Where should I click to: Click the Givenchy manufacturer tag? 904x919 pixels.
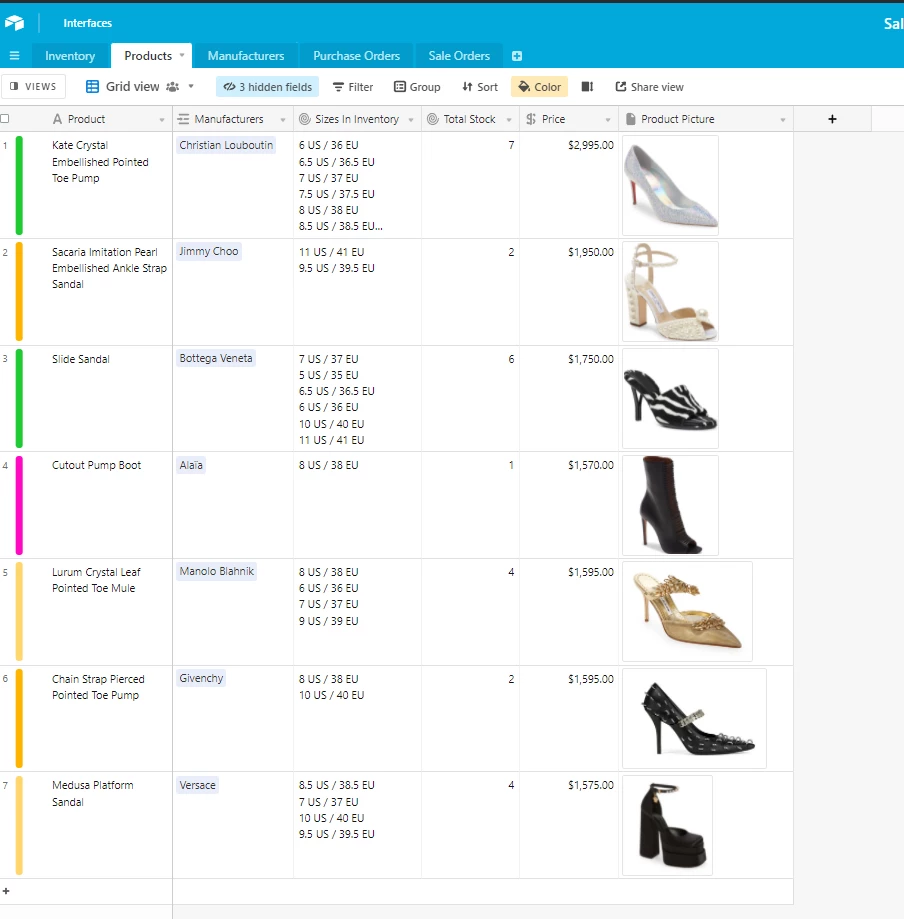[201, 678]
